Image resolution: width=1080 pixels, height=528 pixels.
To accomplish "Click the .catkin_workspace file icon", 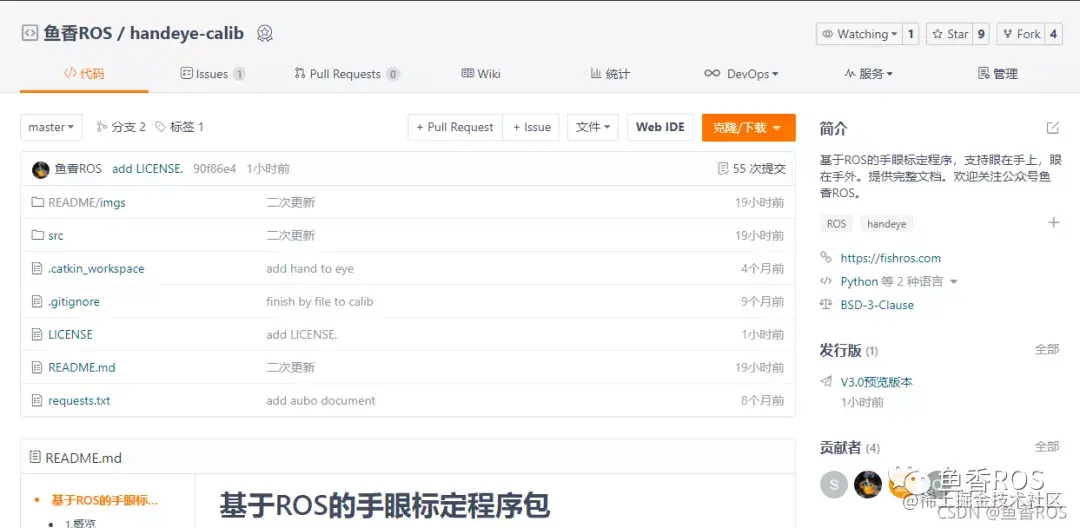I will [x=37, y=268].
